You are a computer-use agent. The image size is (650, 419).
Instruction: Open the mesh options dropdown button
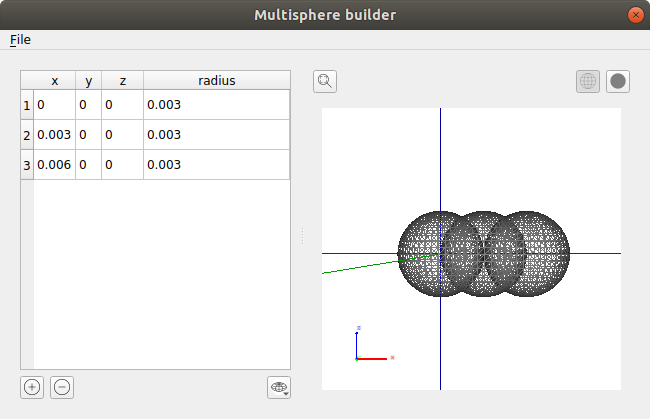pos(279,388)
